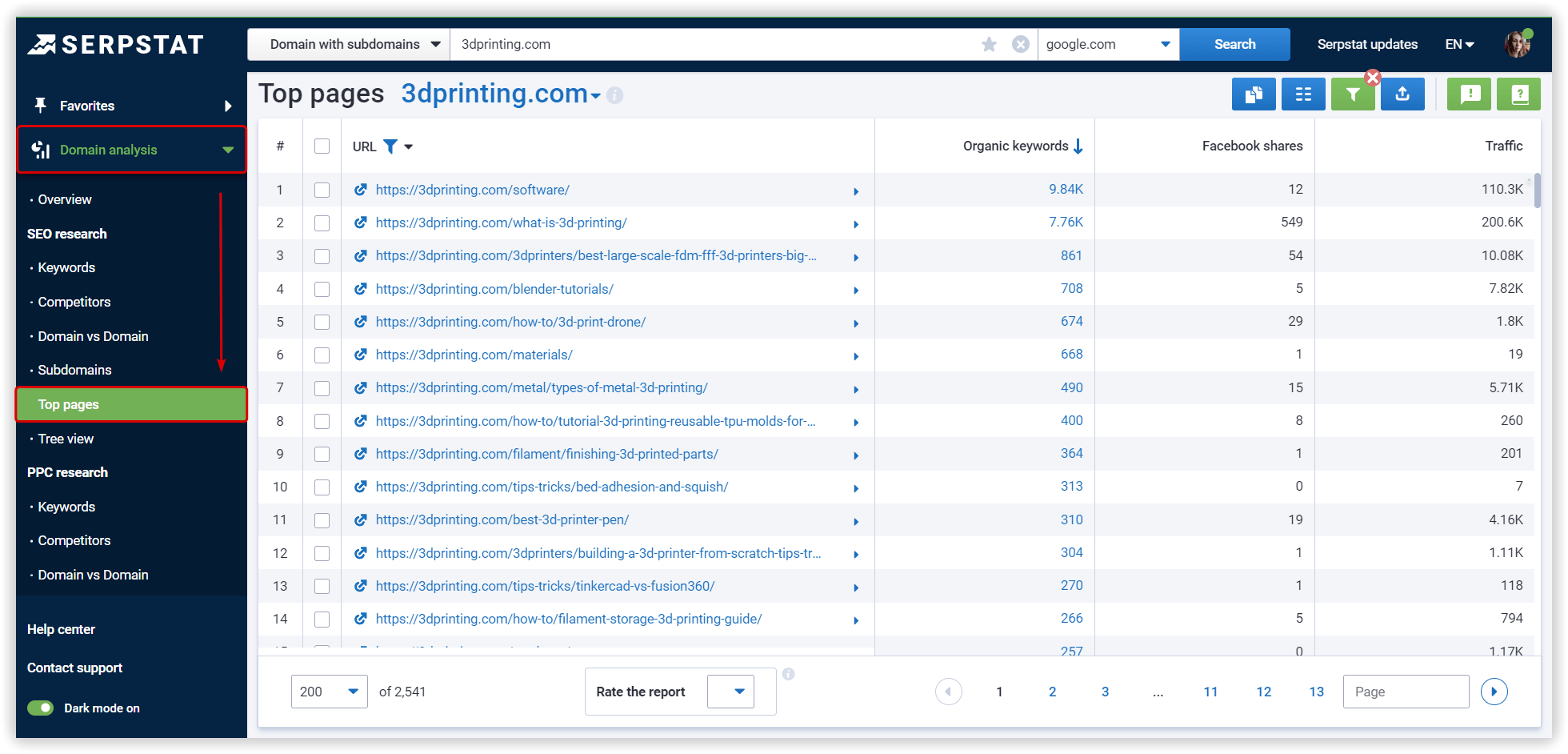Click the blue Search button
This screenshot has width=1568, height=754.
1235,44
